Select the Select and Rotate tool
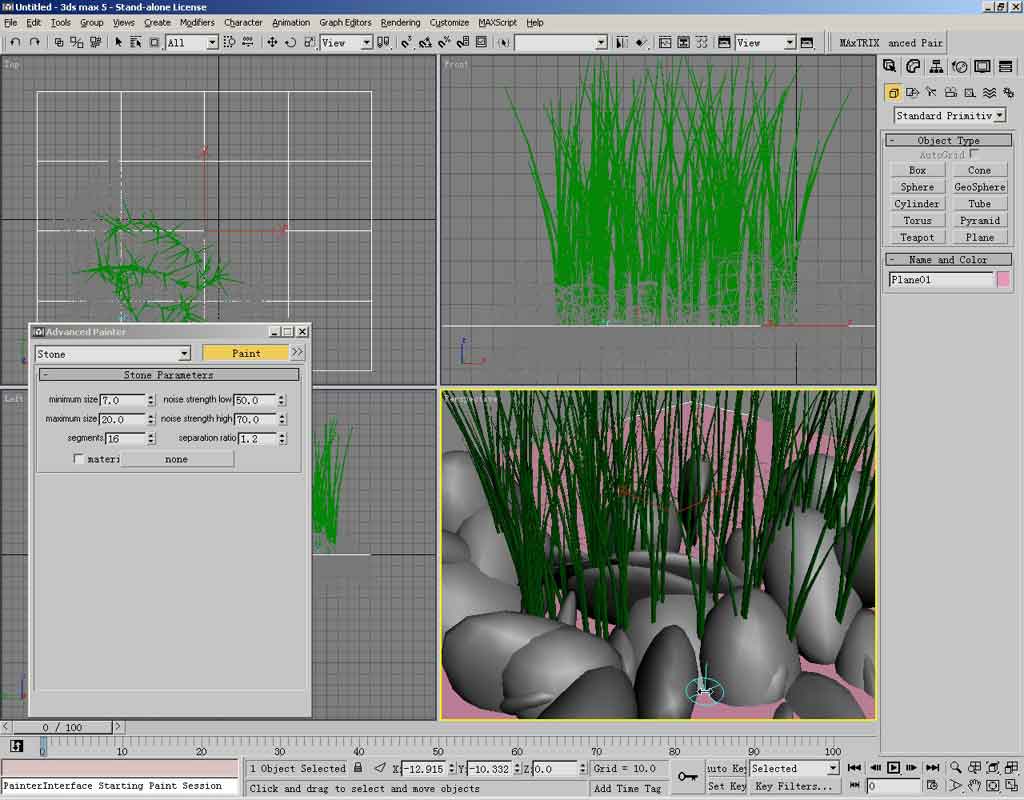 pos(290,42)
